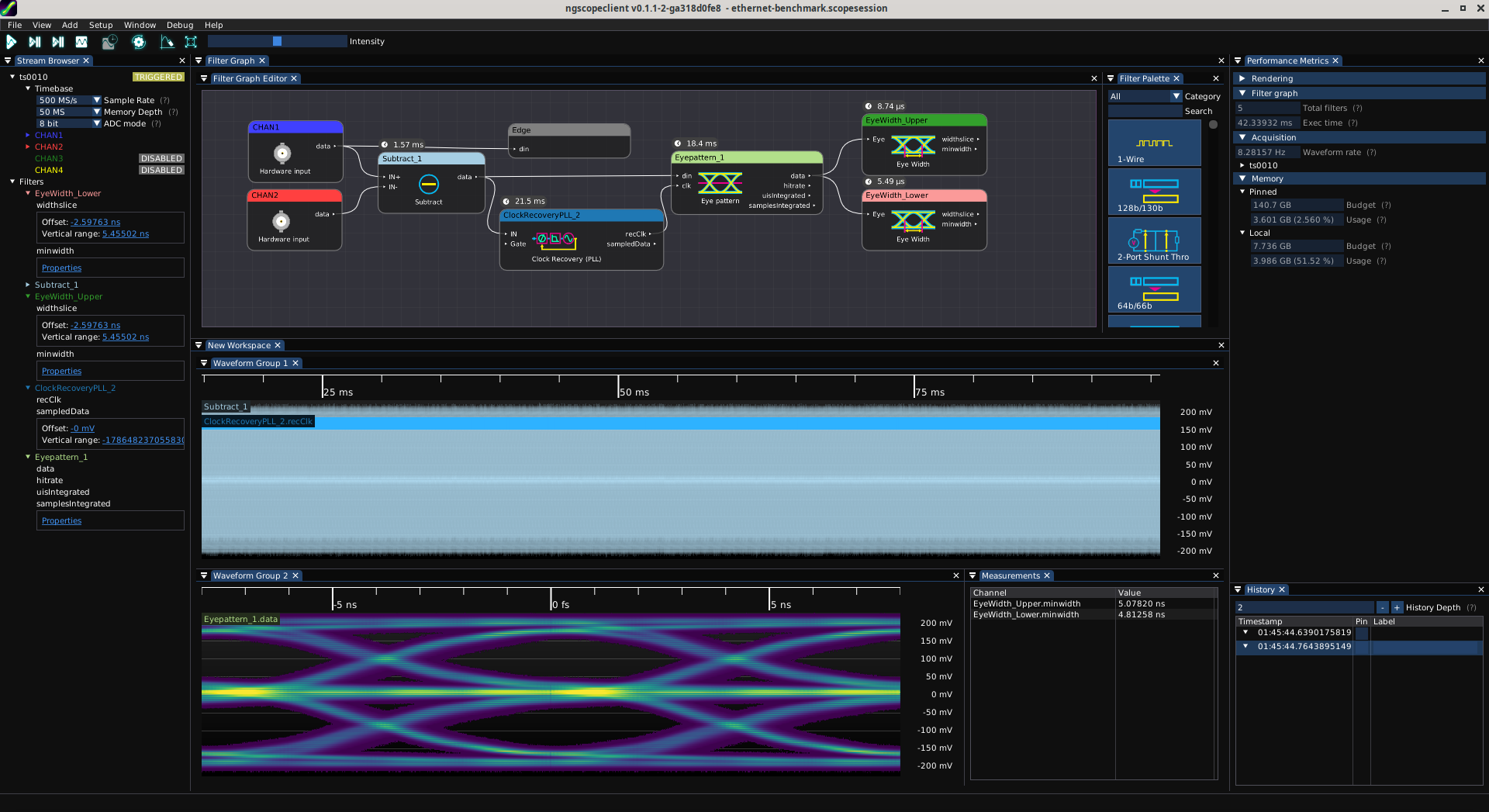Click the single trigger toolbar icon
Image resolution: width=1489 pixels, height=812 pixels.
[x=35, y=42]
